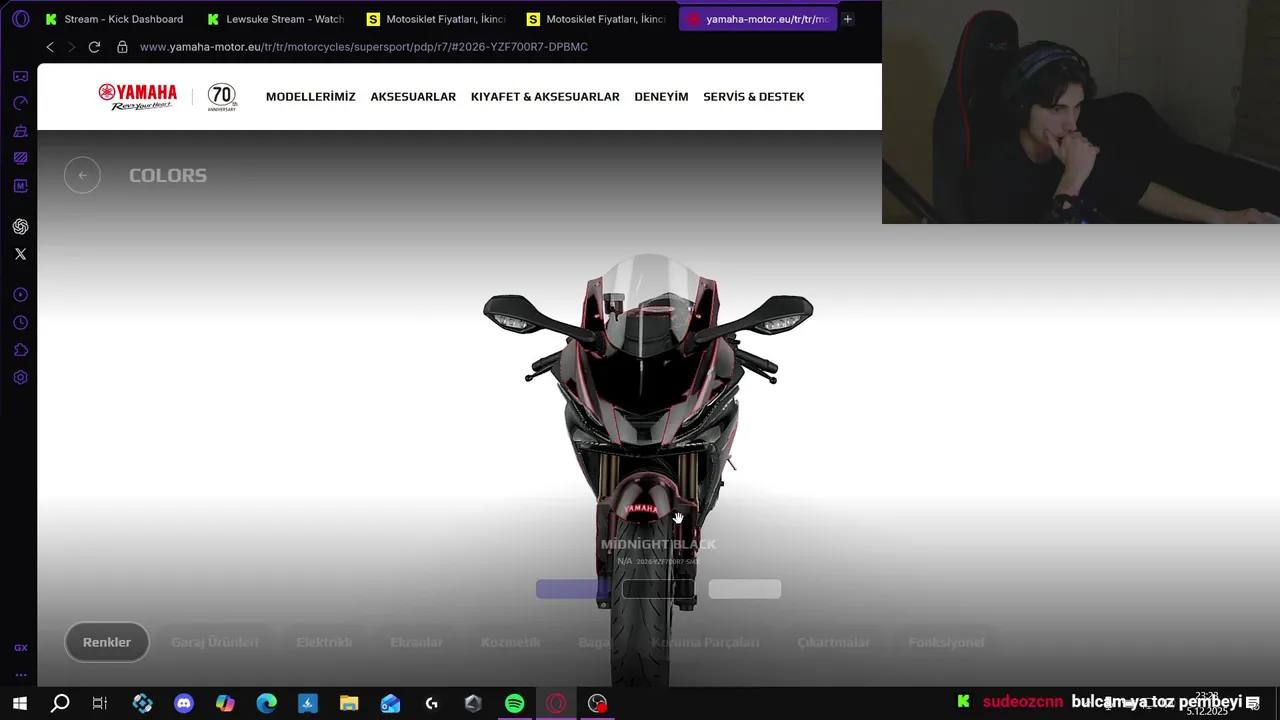Open the Player icon in Opera sidebar
Screen dimensions: 1280x720
click(20, 295)
